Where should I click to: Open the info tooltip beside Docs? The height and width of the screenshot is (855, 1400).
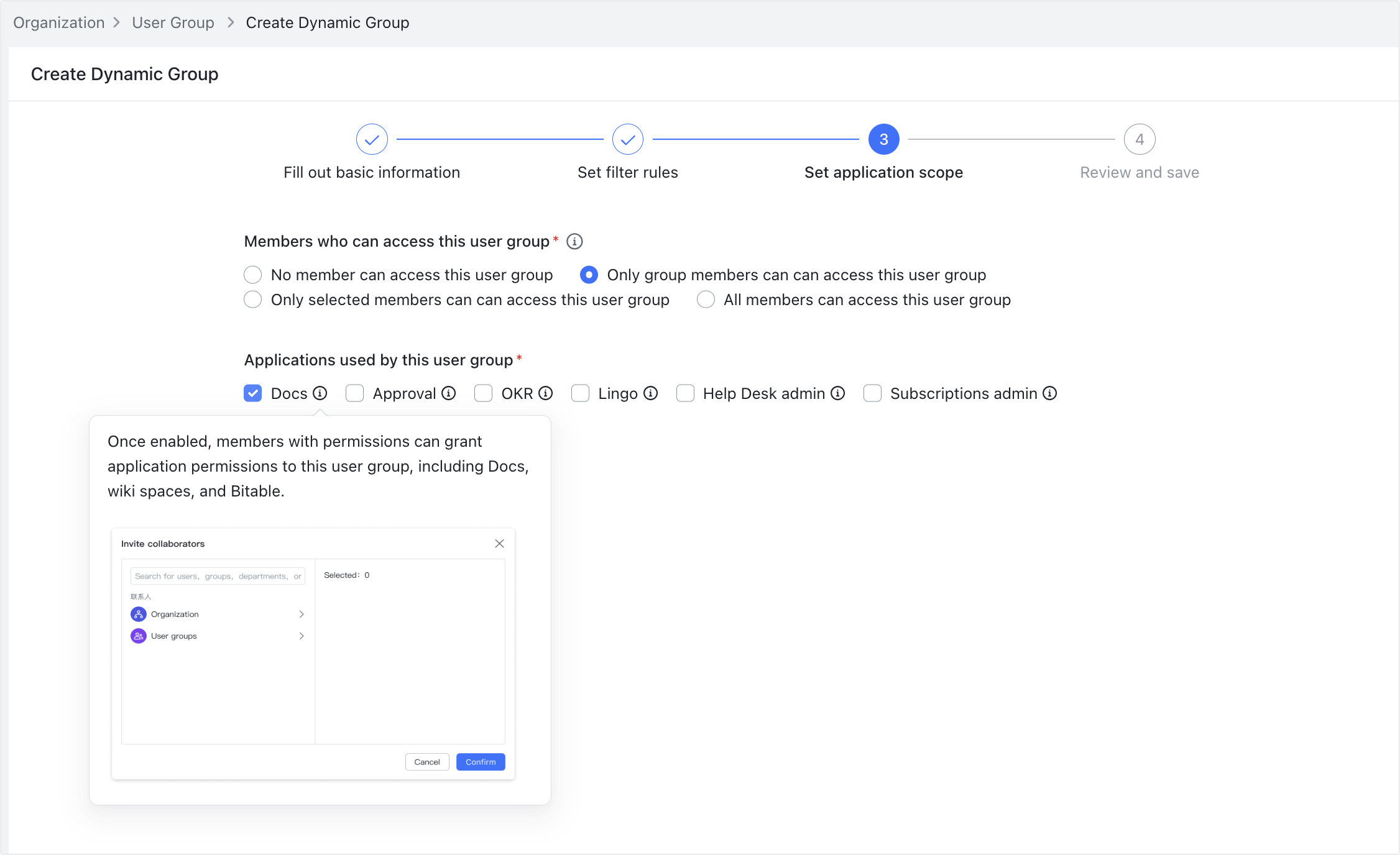(x=321, y=393)
